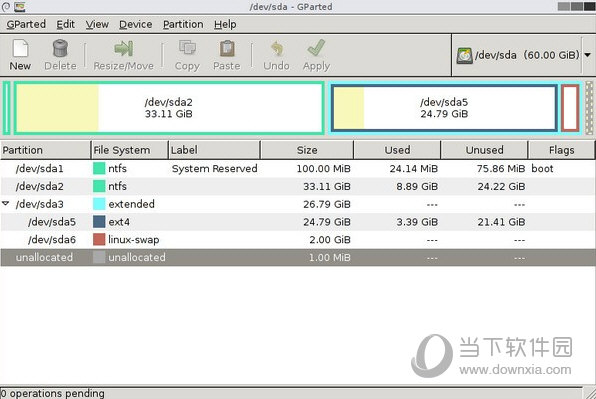Open the Edit menu
Viewport: 596px width, 399px height.
(x=65, y=24)
